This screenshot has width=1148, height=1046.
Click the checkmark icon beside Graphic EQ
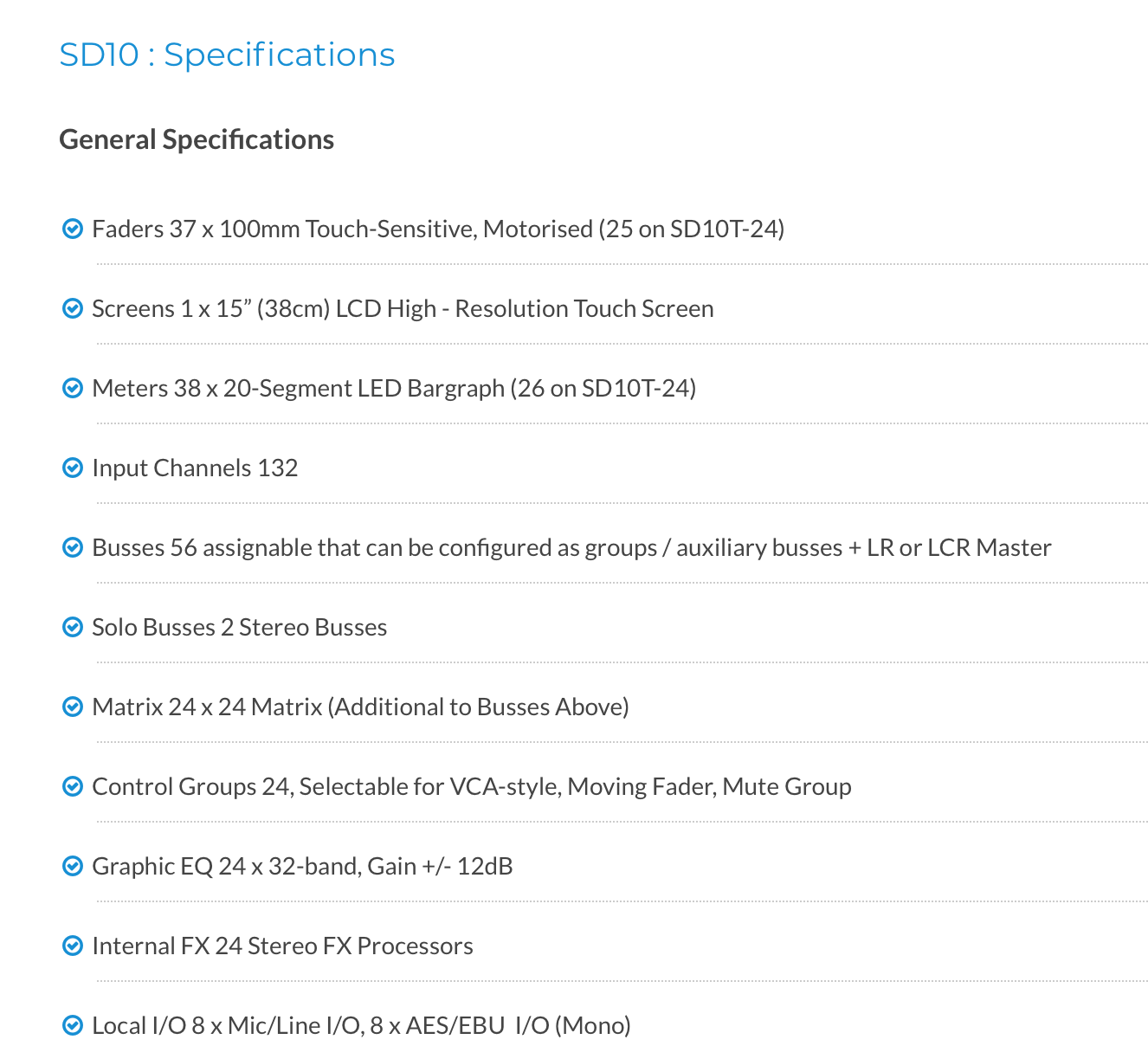[x=73, y=866]
